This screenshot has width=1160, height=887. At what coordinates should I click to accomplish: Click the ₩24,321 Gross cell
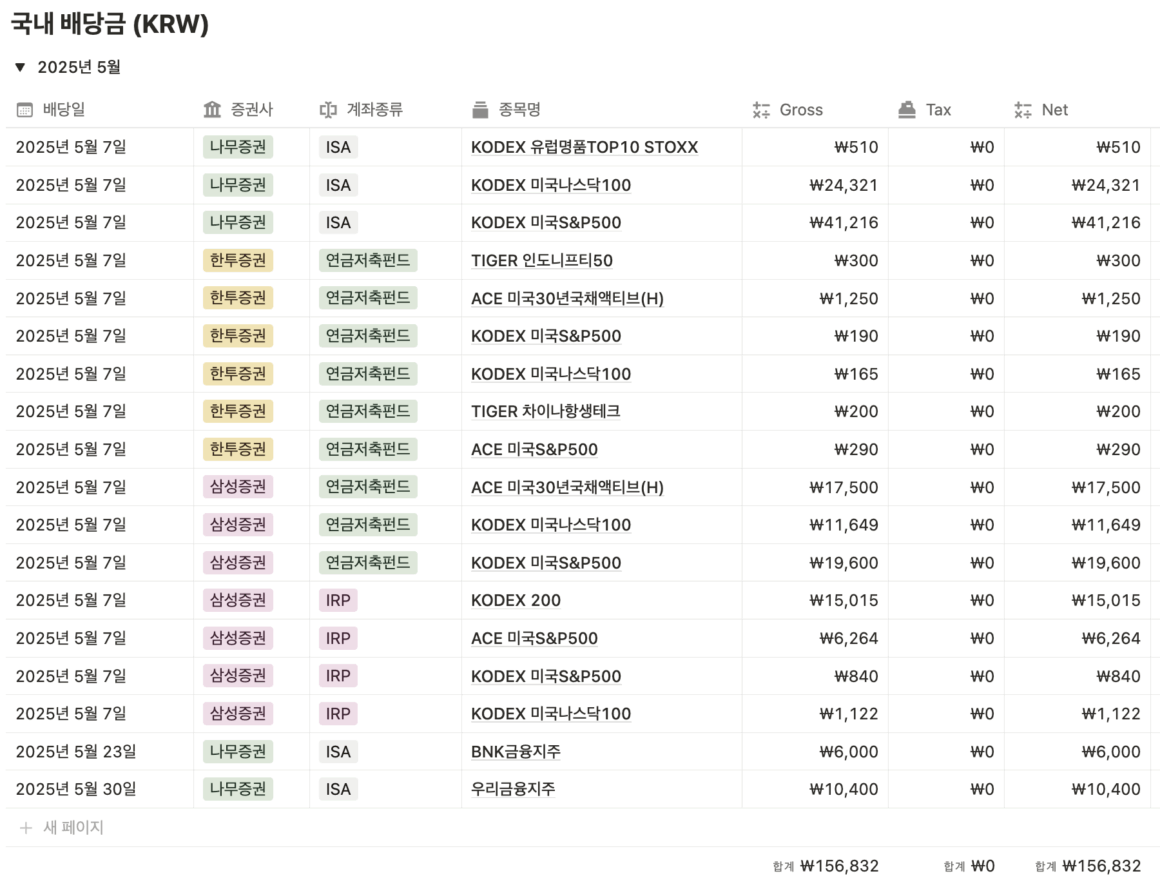815,185
